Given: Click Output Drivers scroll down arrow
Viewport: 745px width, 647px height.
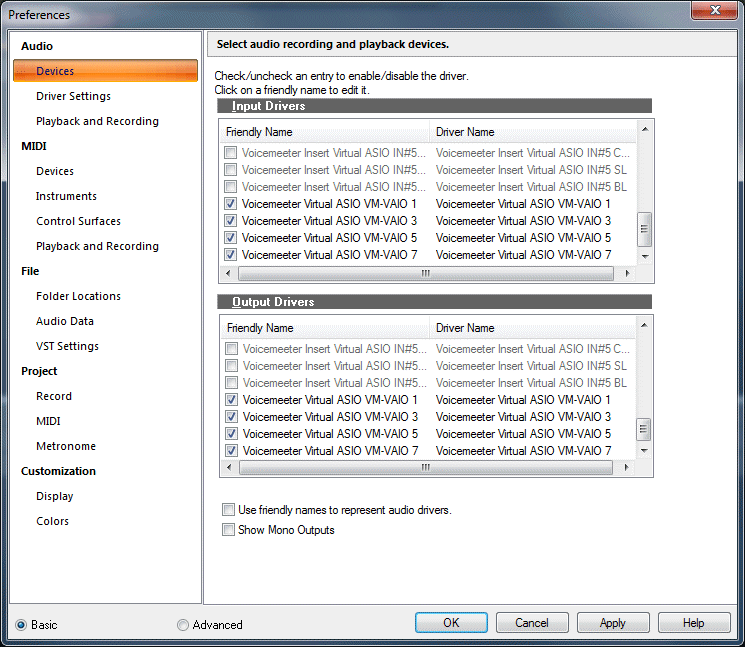Looking at the screenshot, I should pos(644,450).
